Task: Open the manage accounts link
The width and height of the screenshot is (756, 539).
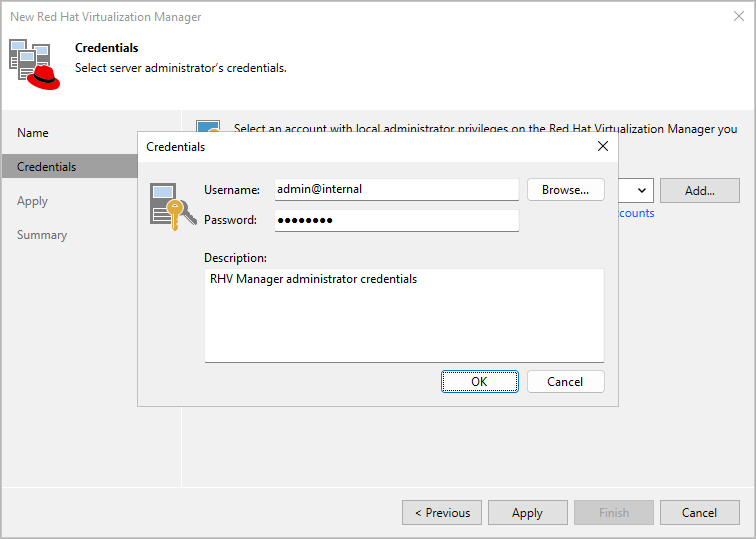Action: tap(636, 213)
